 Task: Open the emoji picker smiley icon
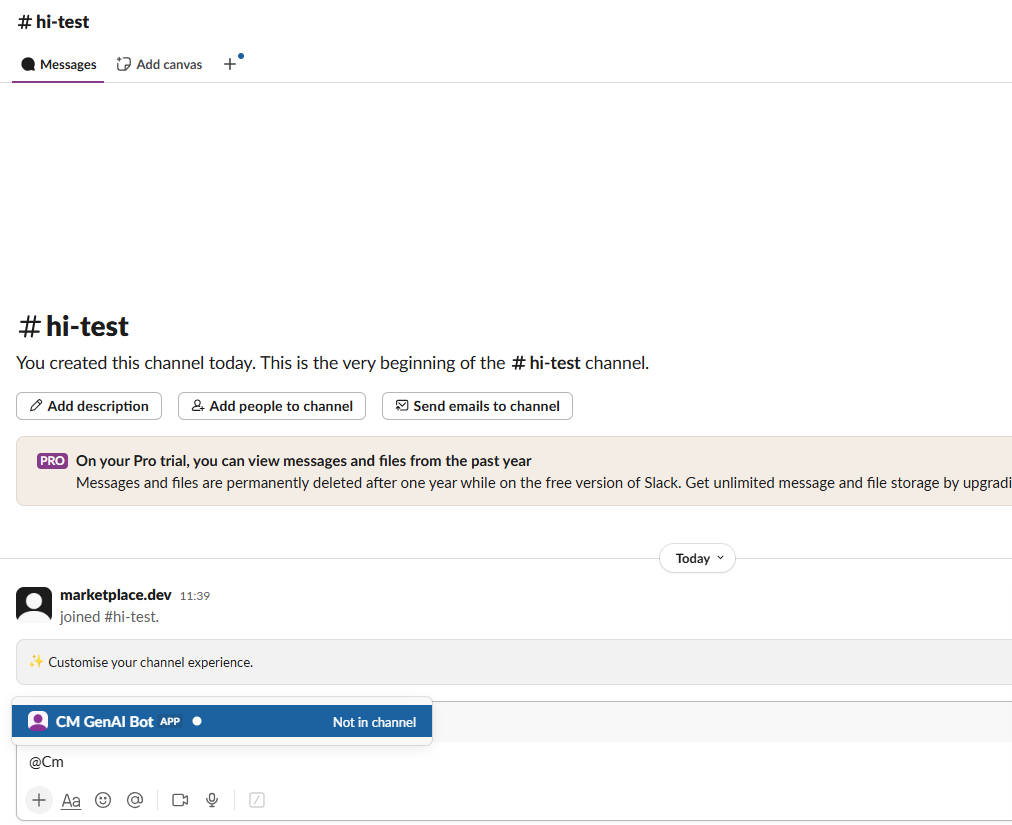(x=103, y=800)
